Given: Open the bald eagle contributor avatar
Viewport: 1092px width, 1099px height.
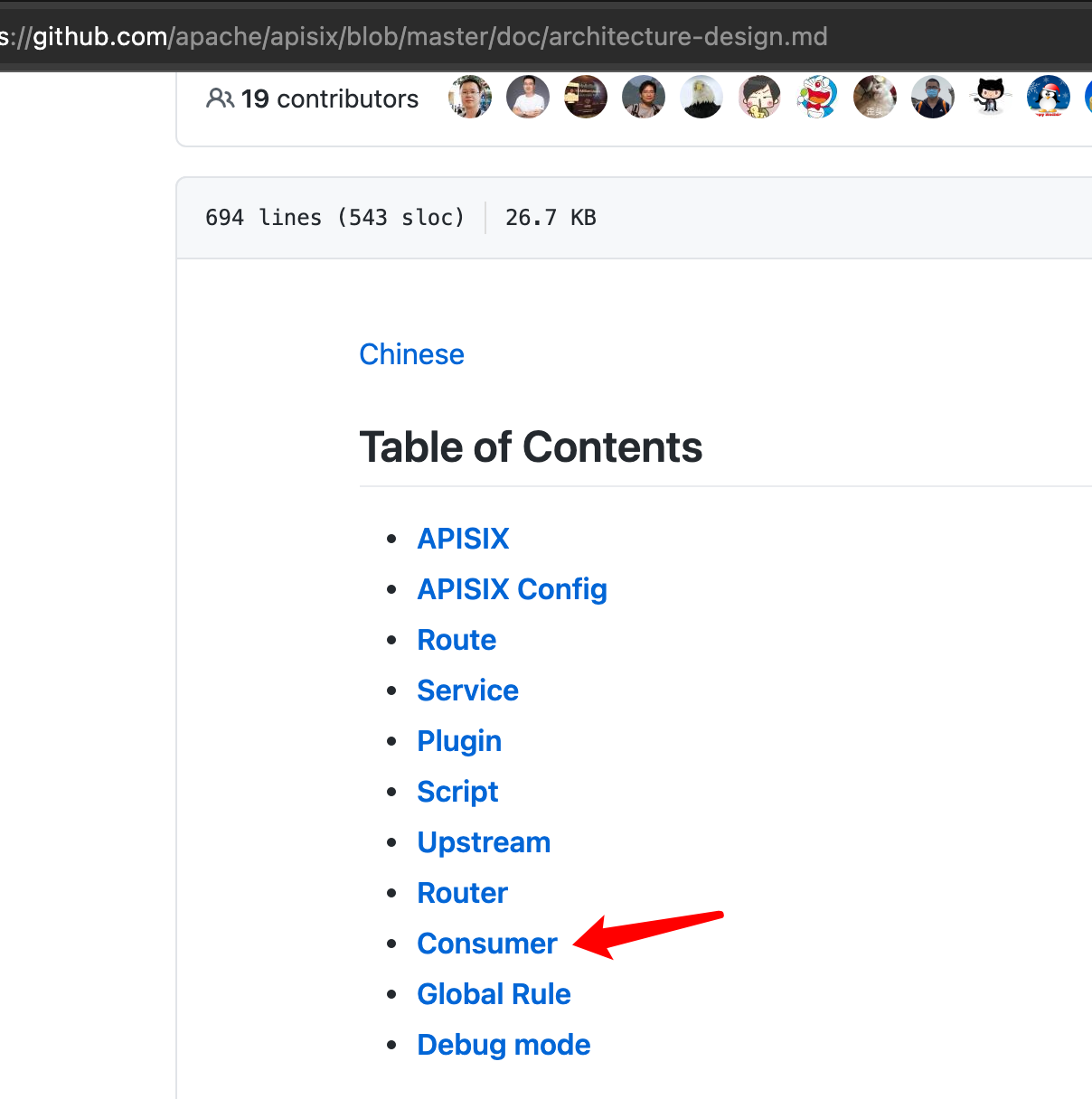Looking at the screenshot, I should click(x=701, y=97).
